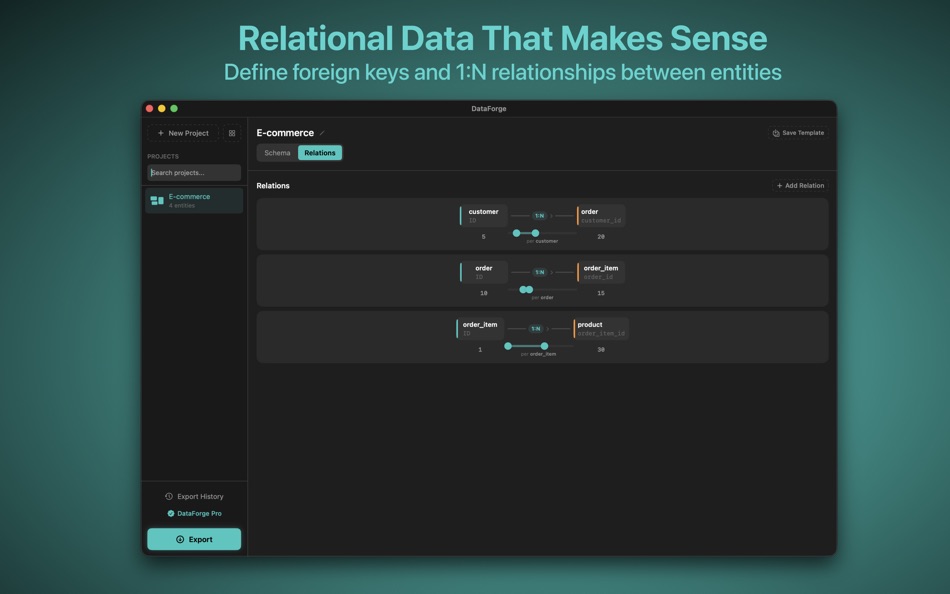The width and height of the screenshot is (950, 594).
Task: Toggle the 1:N badge on the customer-order relation
Action: click(x=539, y=215)
